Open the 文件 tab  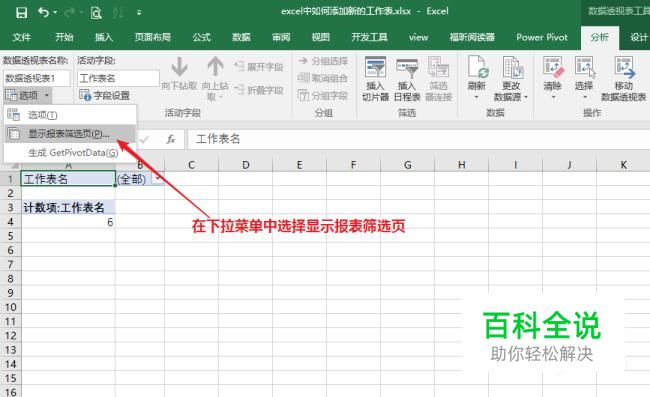tap(22, 37)
